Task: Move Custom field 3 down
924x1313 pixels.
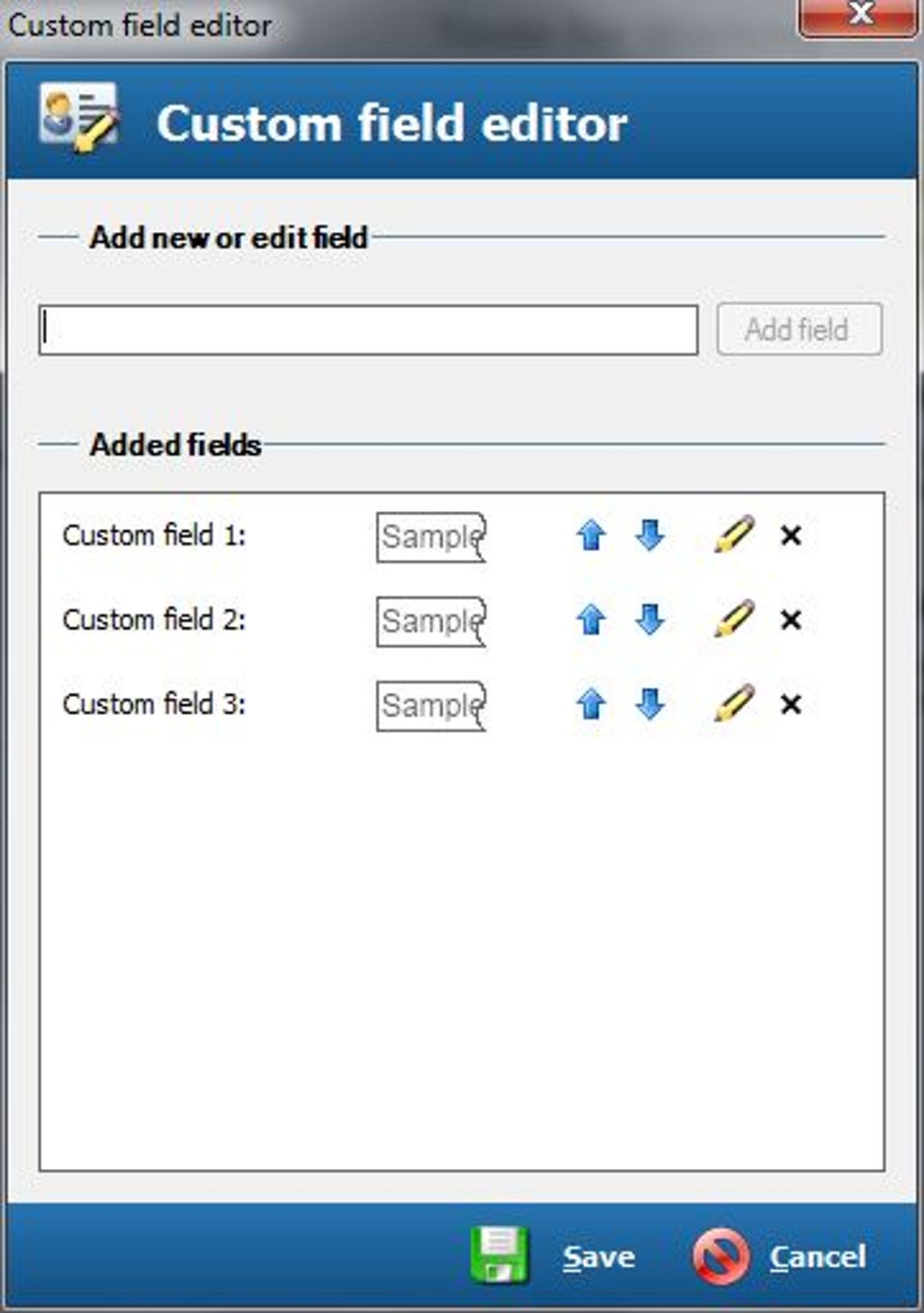Action: pyautogui.click(x=650, y=704)
